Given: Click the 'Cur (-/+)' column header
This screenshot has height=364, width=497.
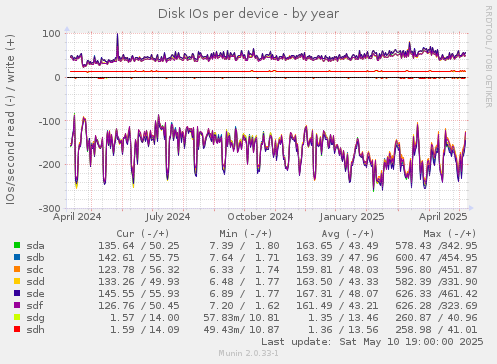Looking at the screenshot, I should coord(143,234).
